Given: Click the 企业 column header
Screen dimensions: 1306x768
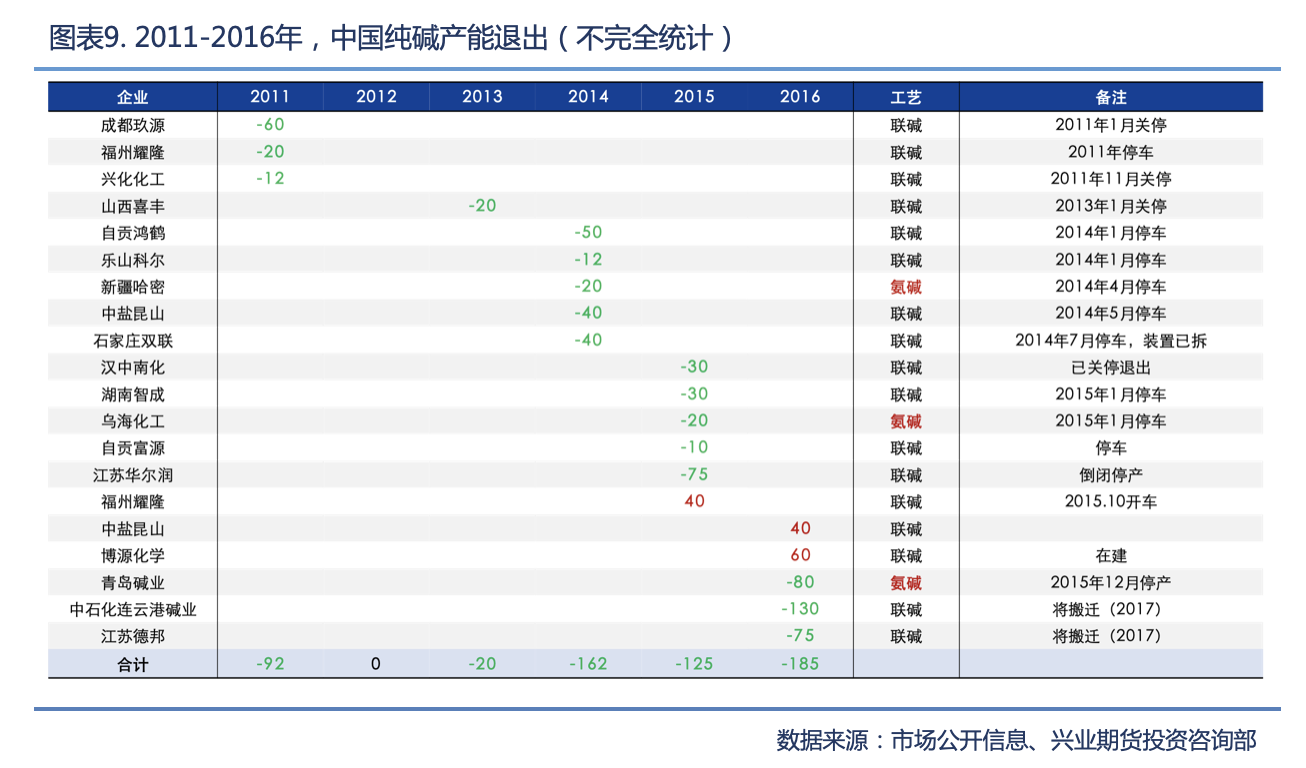Looking at the screenshot, I should pyautogui.click(x=132, y=97).
